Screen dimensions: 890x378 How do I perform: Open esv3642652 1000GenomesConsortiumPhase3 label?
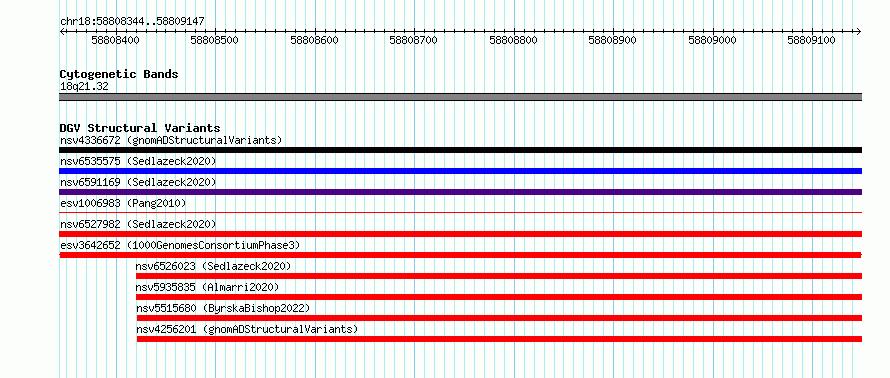pyautogui.click(x=179, y=245)
